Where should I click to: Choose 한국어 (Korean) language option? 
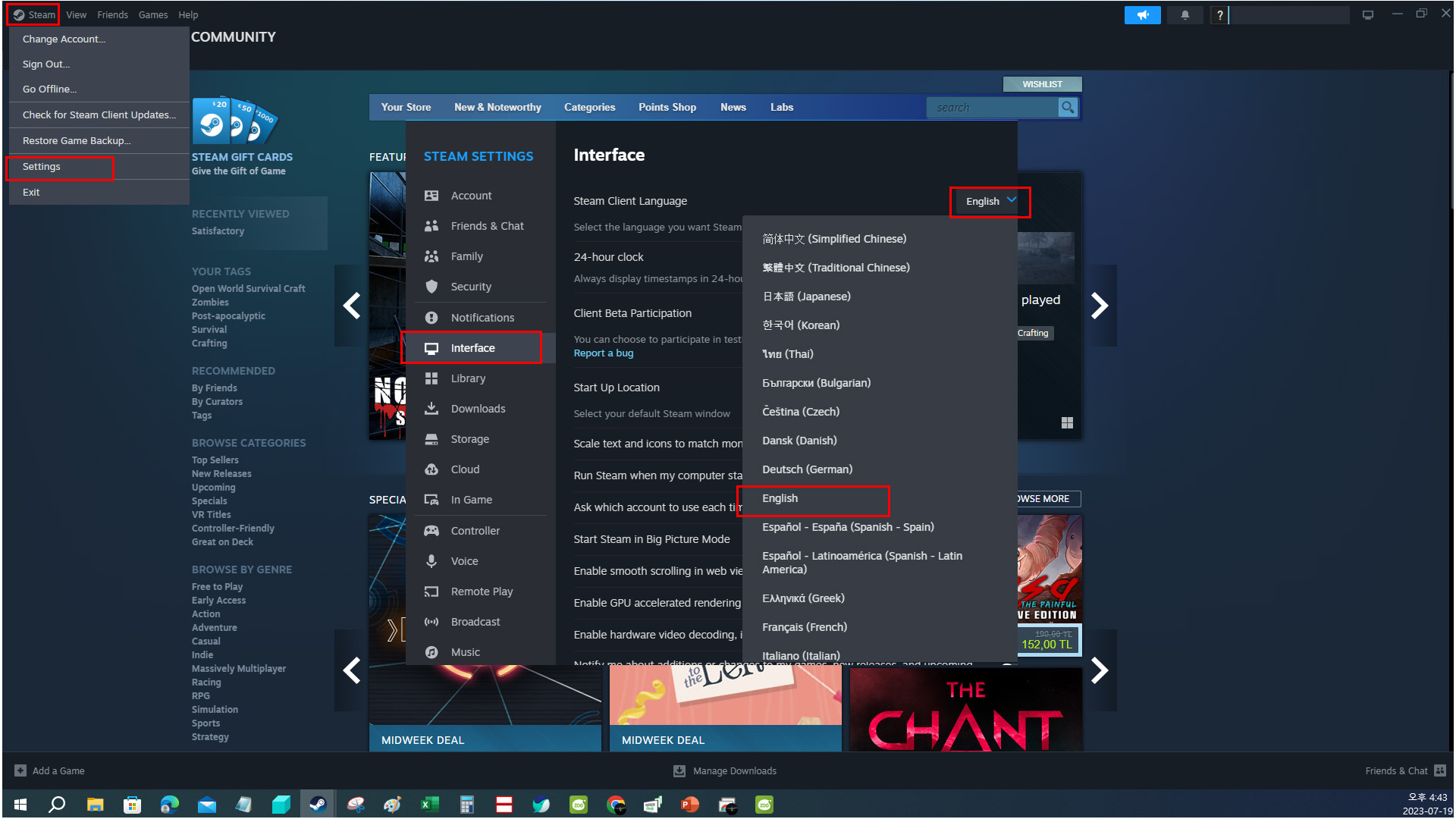pyautogui.click(x=801, y=325)
